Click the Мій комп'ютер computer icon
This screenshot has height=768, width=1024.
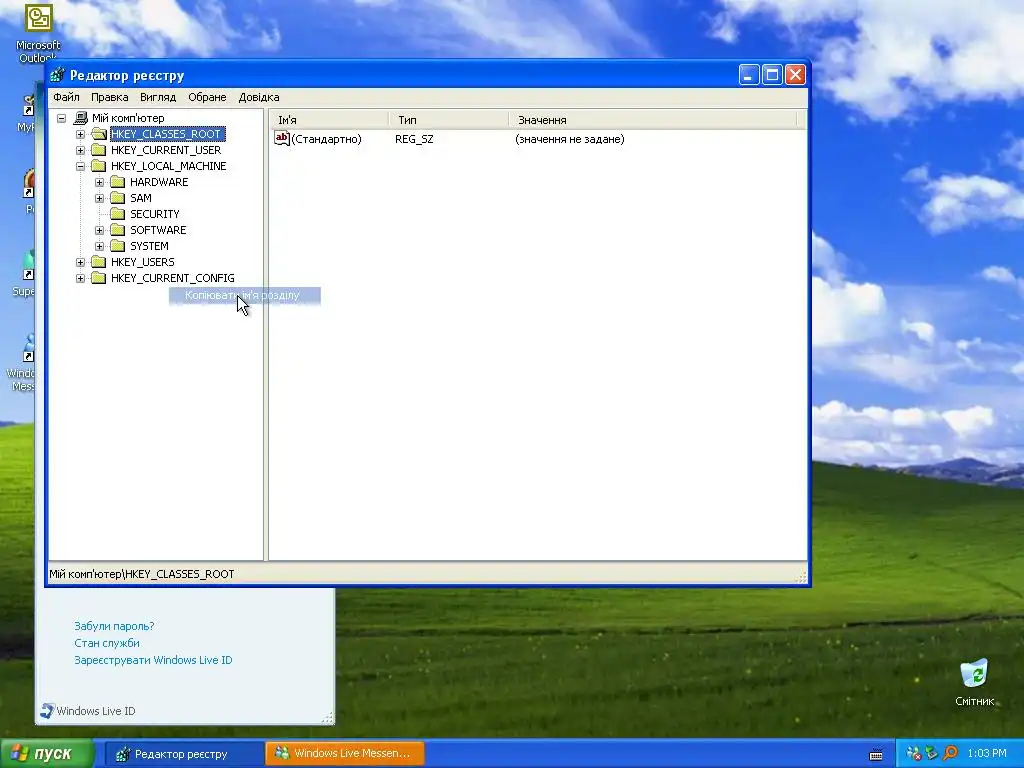[81, 118]
